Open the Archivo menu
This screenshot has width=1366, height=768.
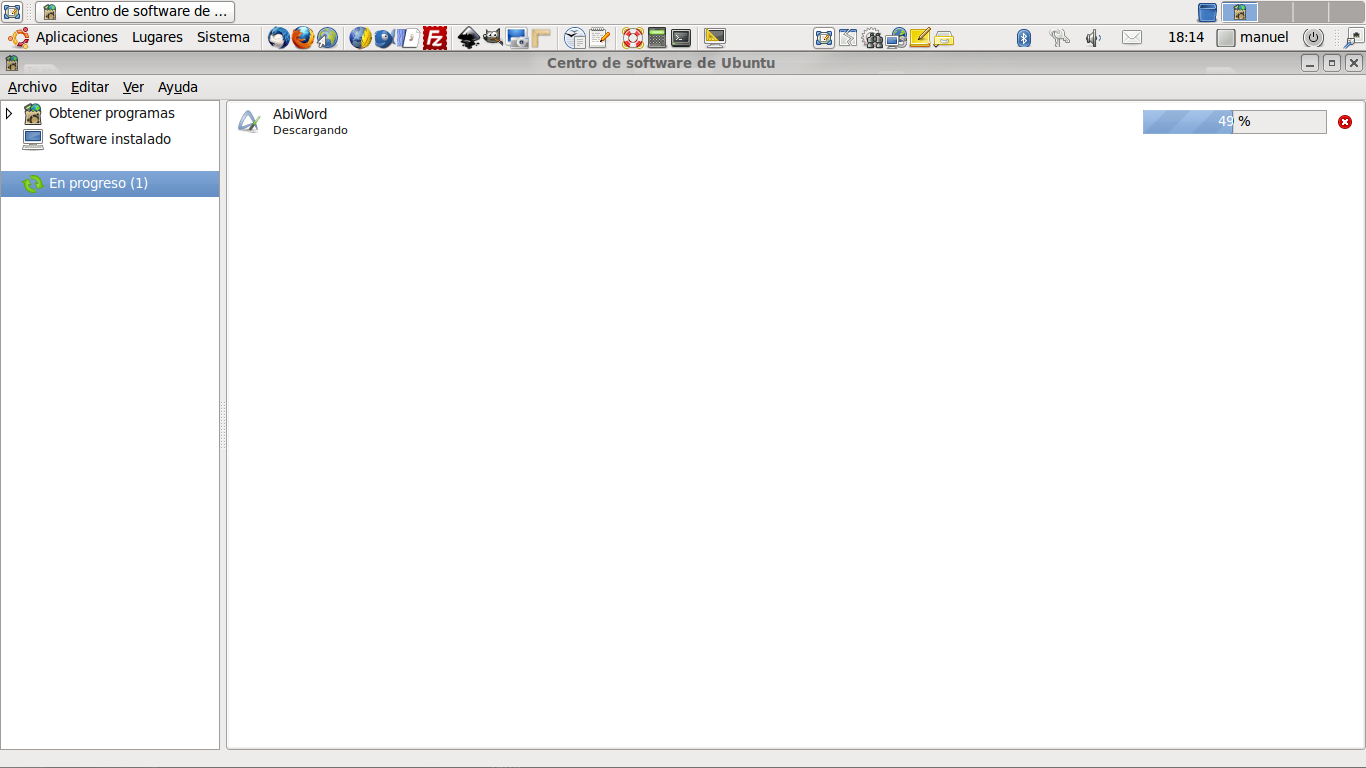32,87
